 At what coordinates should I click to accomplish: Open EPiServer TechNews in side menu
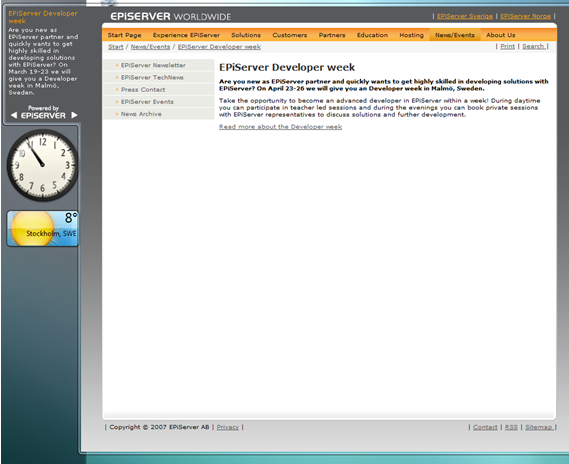pyautogui.click(x=158, y=77)
